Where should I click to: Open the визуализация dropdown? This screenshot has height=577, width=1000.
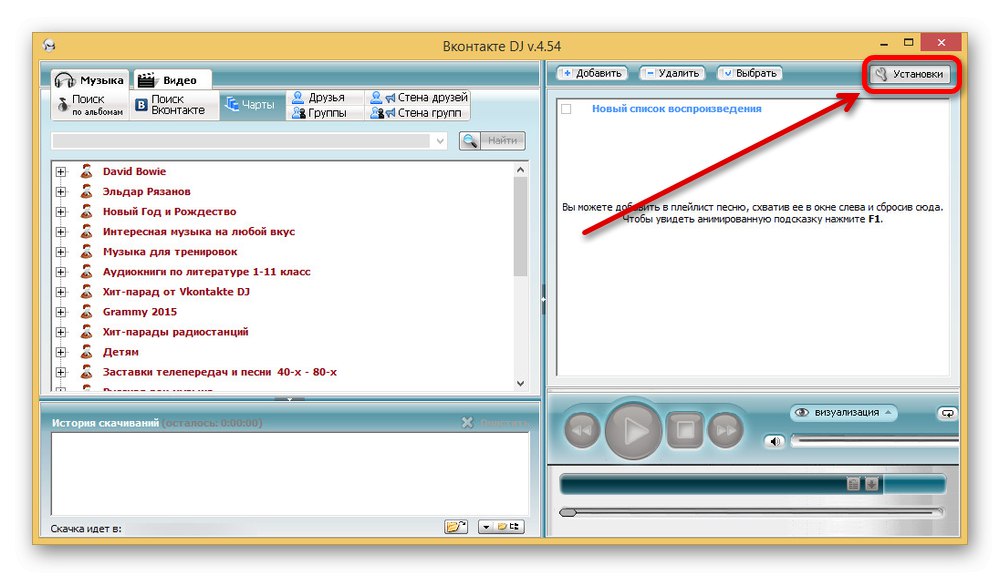tap(843, 413)
